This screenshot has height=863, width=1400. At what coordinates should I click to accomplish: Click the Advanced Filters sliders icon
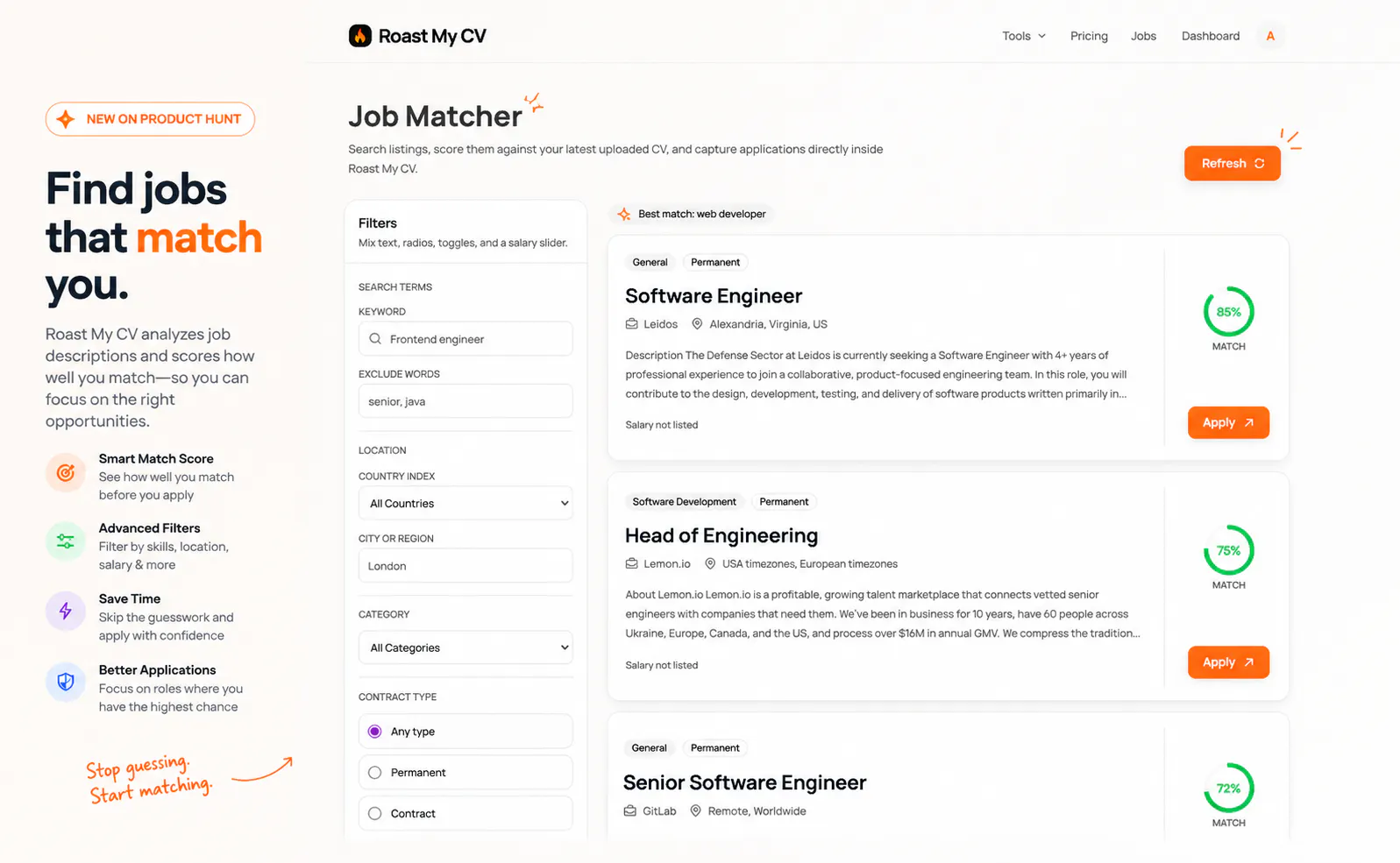pyautogui.click(x=66, y=541)
